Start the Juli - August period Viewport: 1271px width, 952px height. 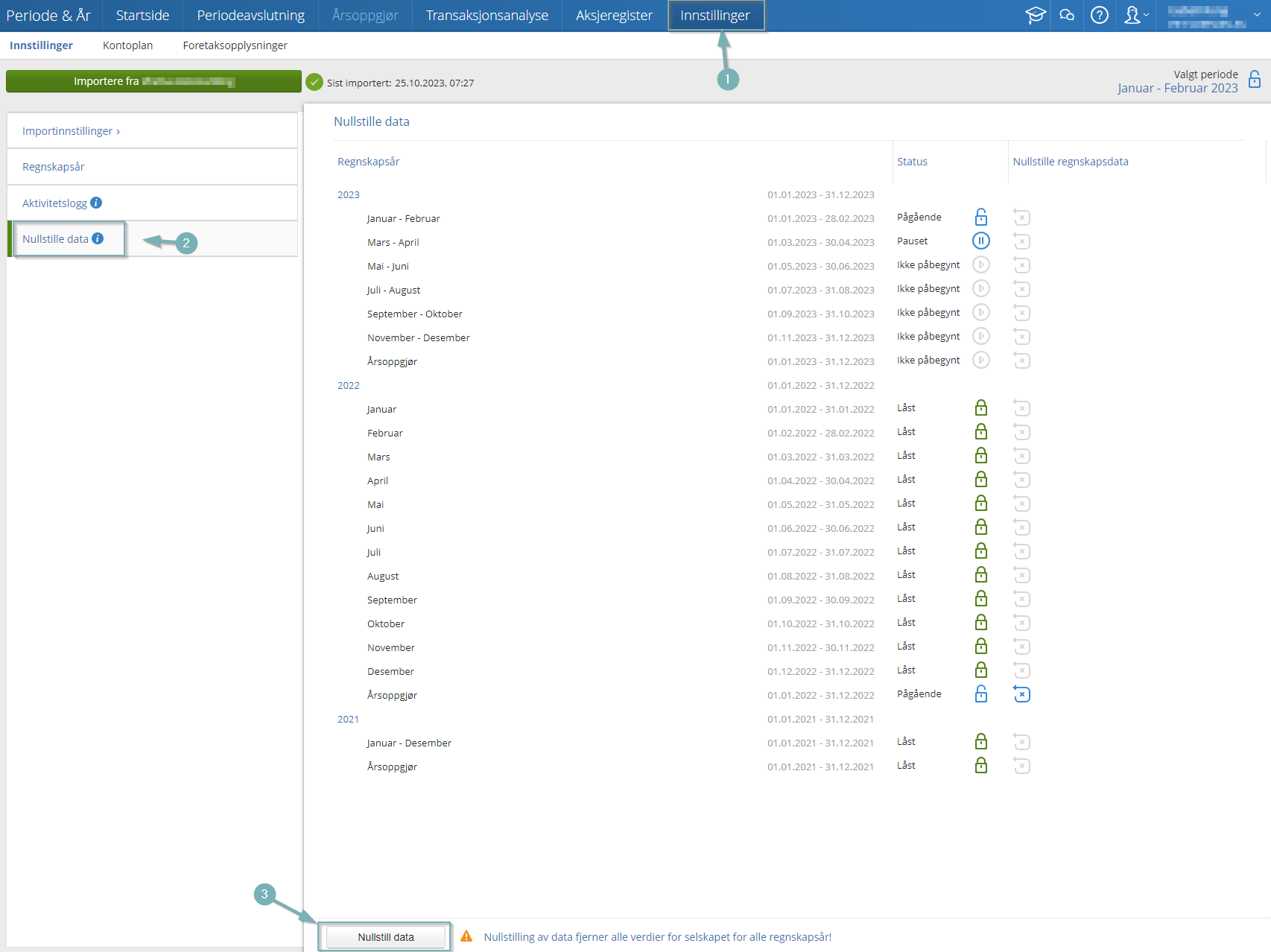pos(981,288)
